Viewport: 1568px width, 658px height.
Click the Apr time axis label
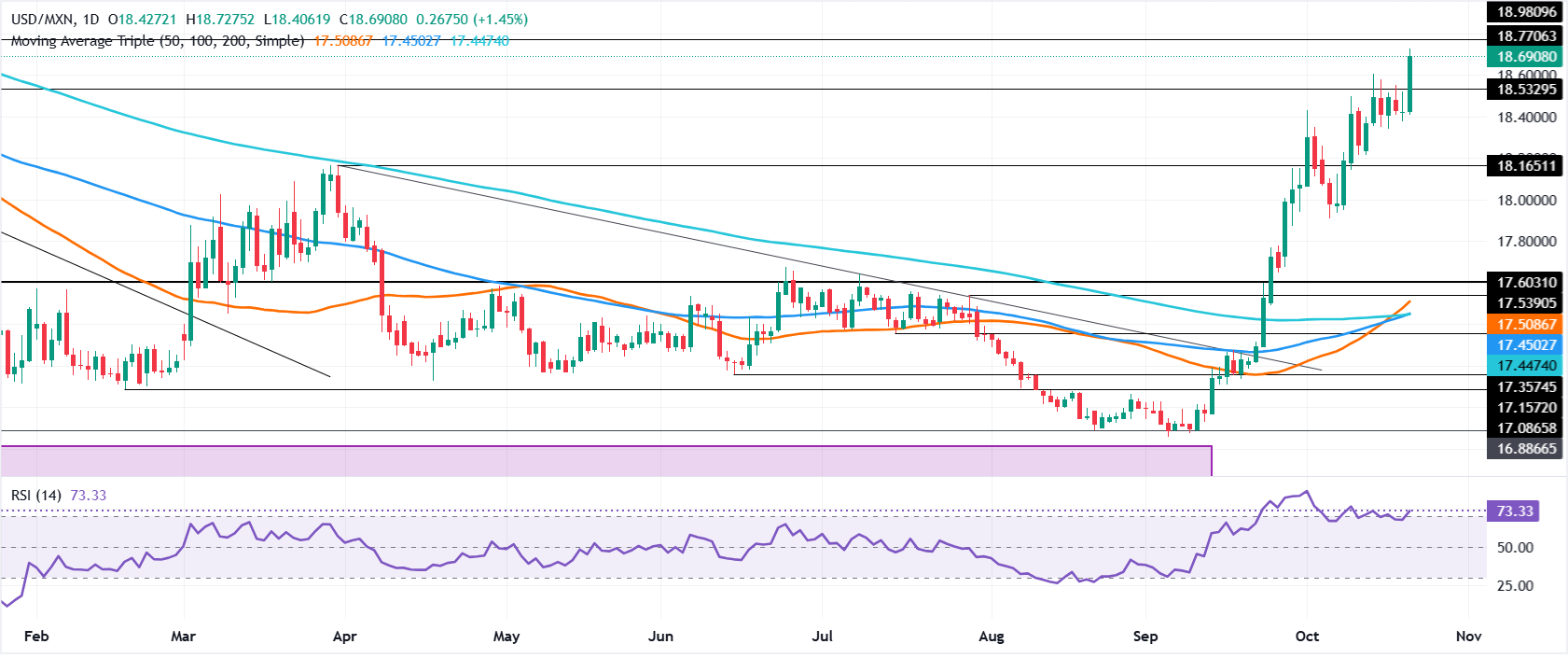[344, 637]
